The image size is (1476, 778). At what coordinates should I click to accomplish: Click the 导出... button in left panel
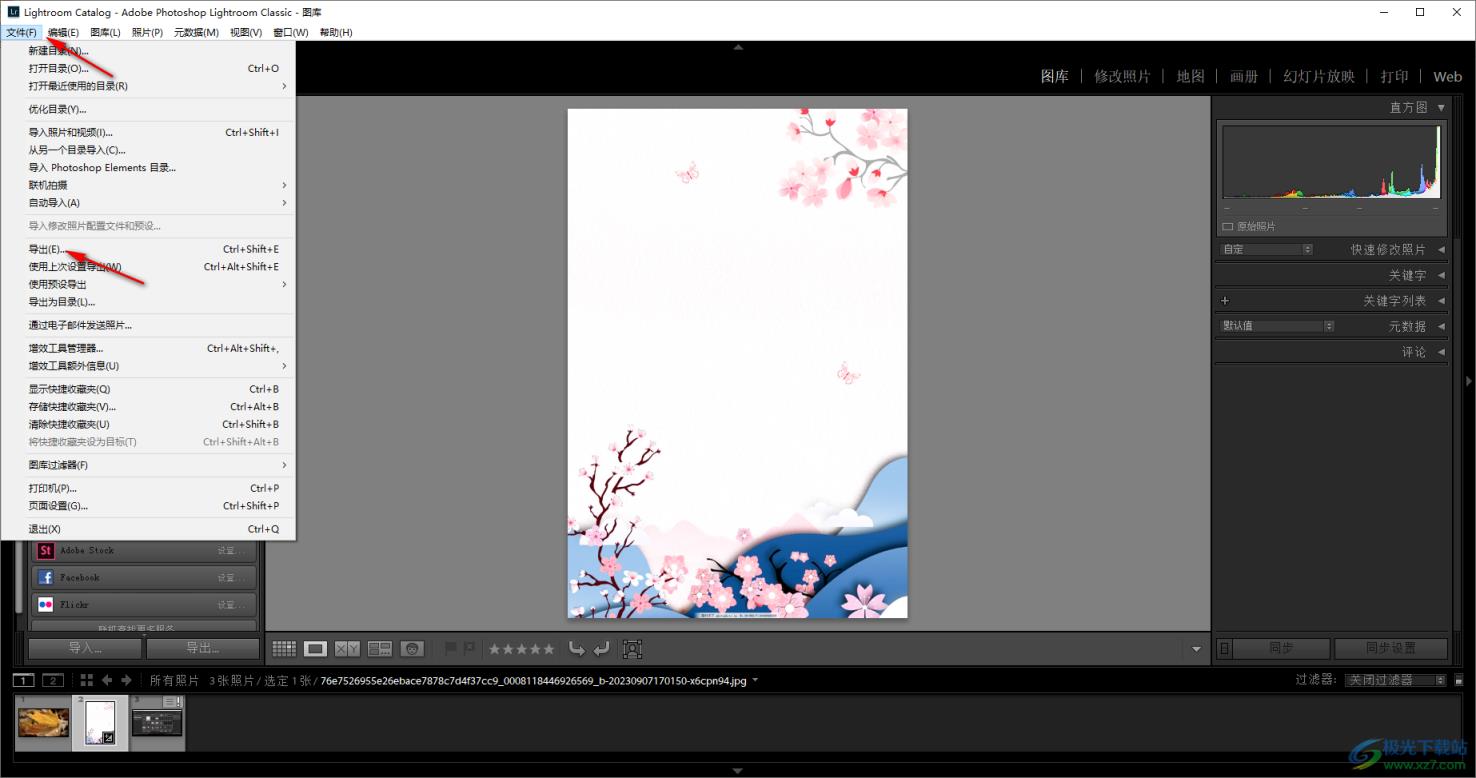tap(202, 649)
